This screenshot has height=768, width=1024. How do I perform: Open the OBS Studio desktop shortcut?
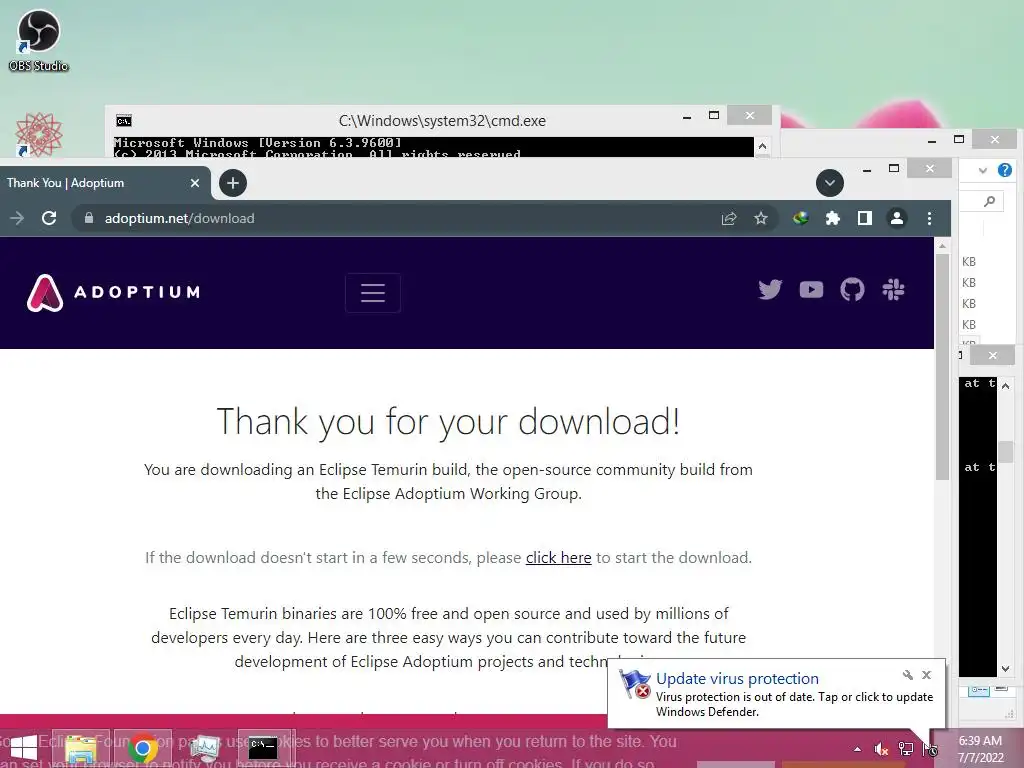39,40
